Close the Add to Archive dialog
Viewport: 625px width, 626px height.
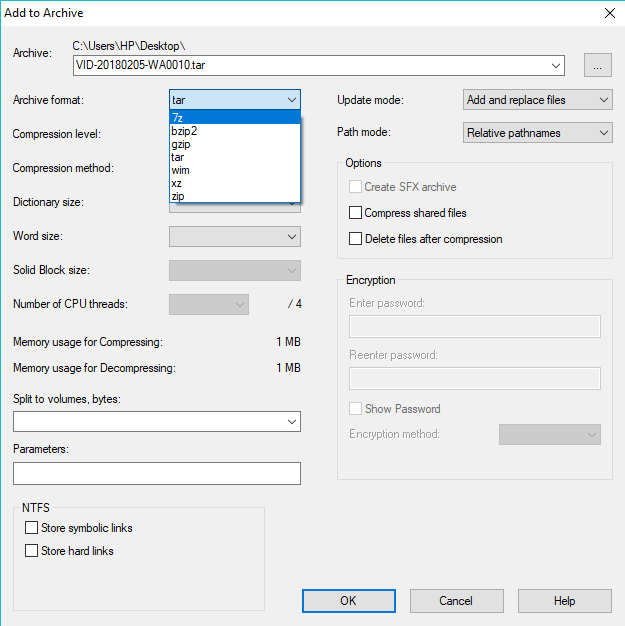point(609,13)
